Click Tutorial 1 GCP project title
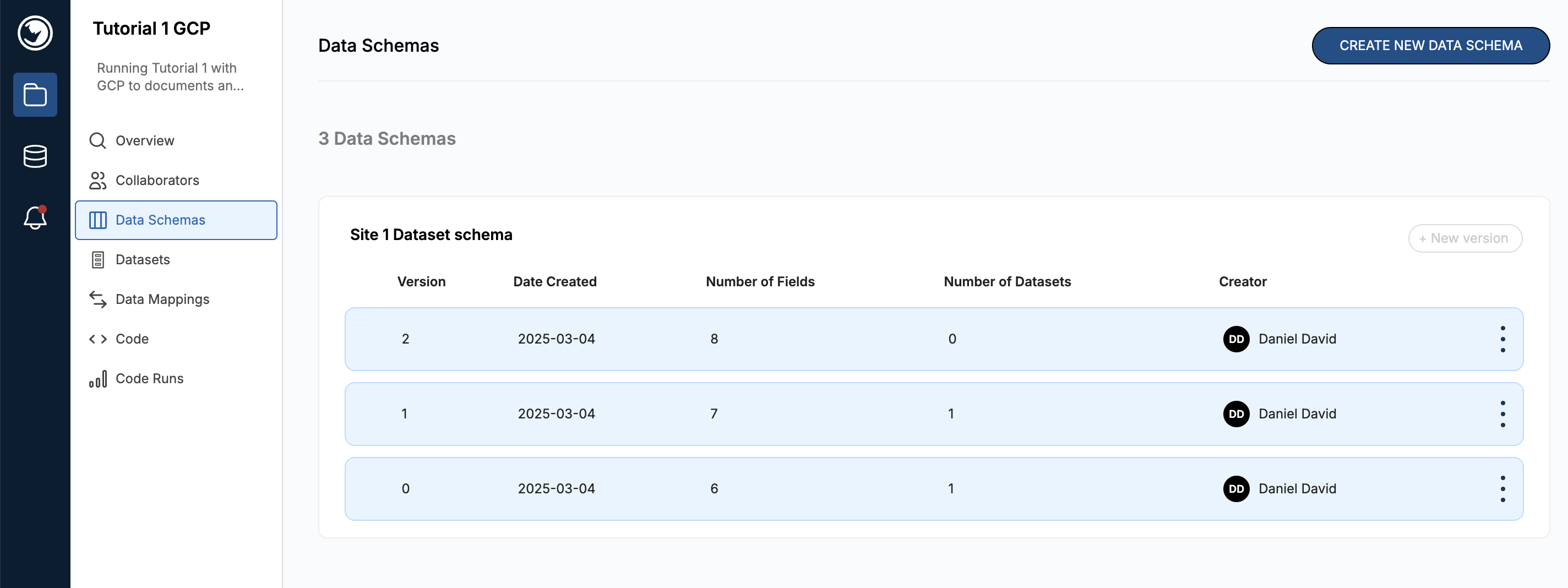 [x=151, y=29]
